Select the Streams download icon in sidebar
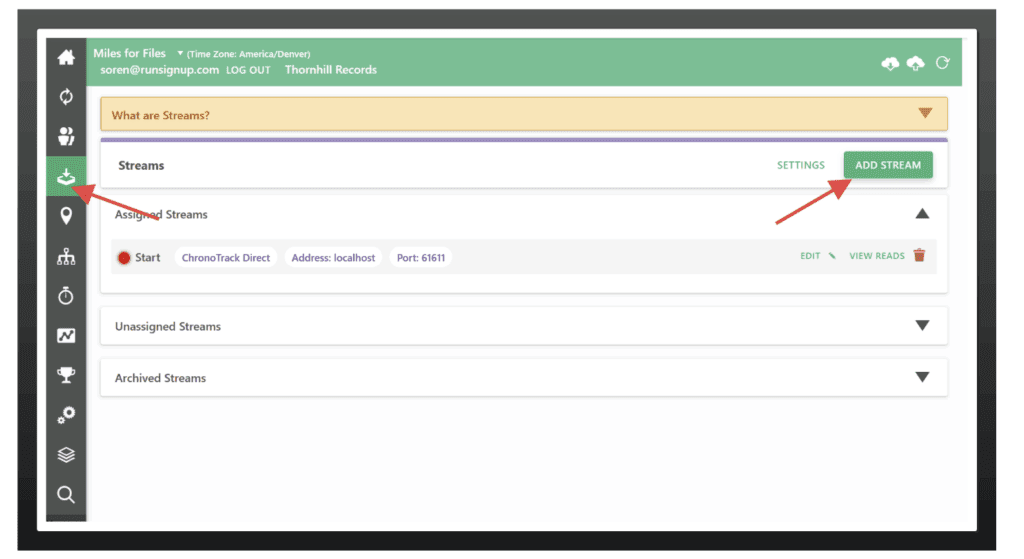The image size is (1024, 559). point(66,176)
